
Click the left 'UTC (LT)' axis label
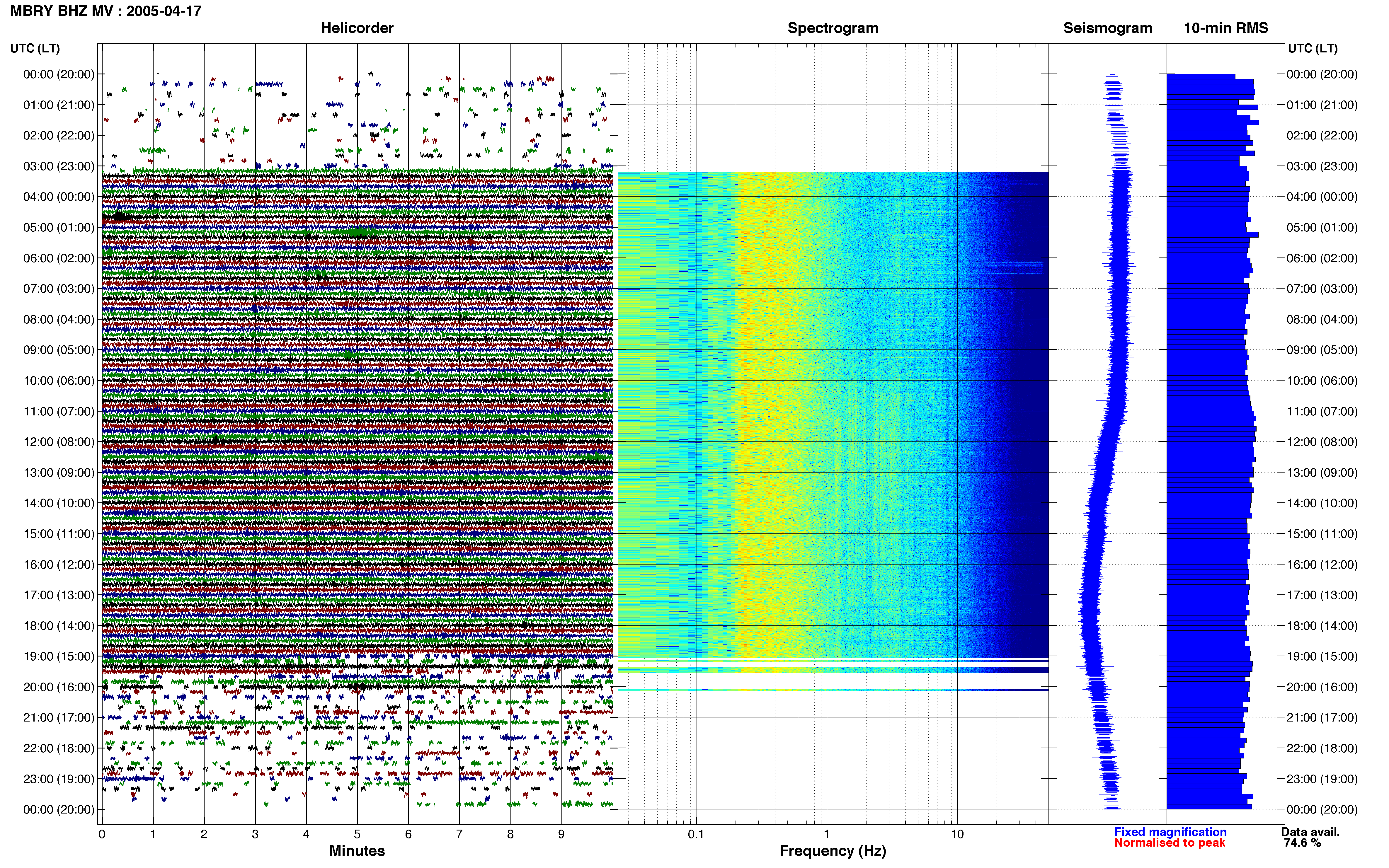35,48
